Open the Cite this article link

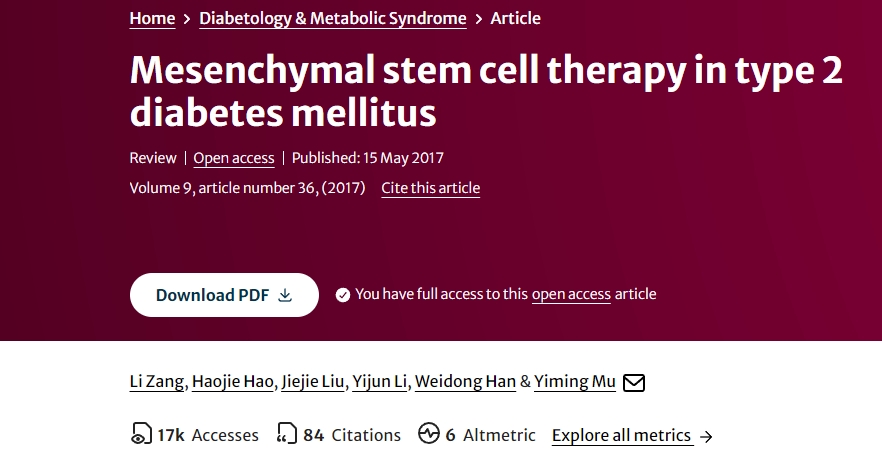[x=430, y=188]
